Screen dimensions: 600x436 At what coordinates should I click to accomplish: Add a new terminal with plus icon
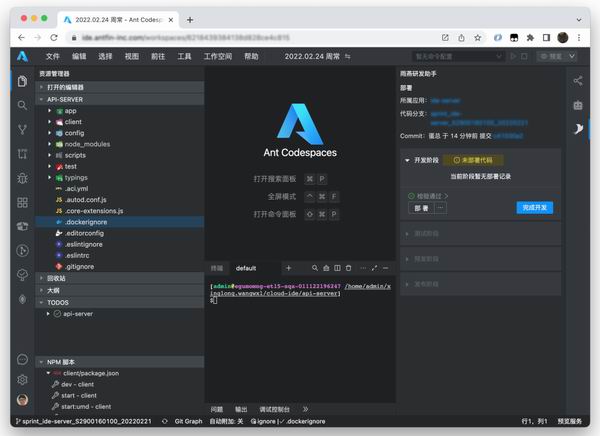coord(289,268)
